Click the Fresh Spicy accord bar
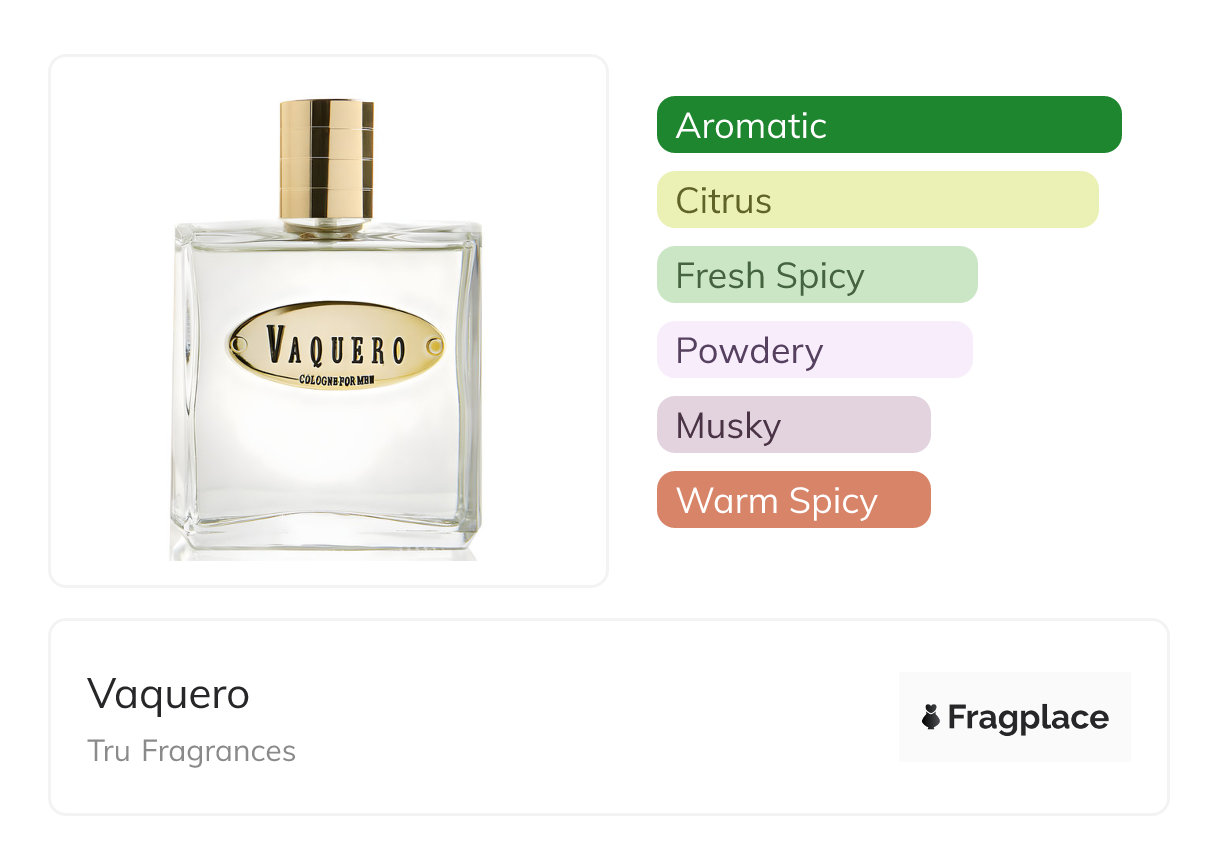This screenshot has width=1218, height=864. click(817, 275)
